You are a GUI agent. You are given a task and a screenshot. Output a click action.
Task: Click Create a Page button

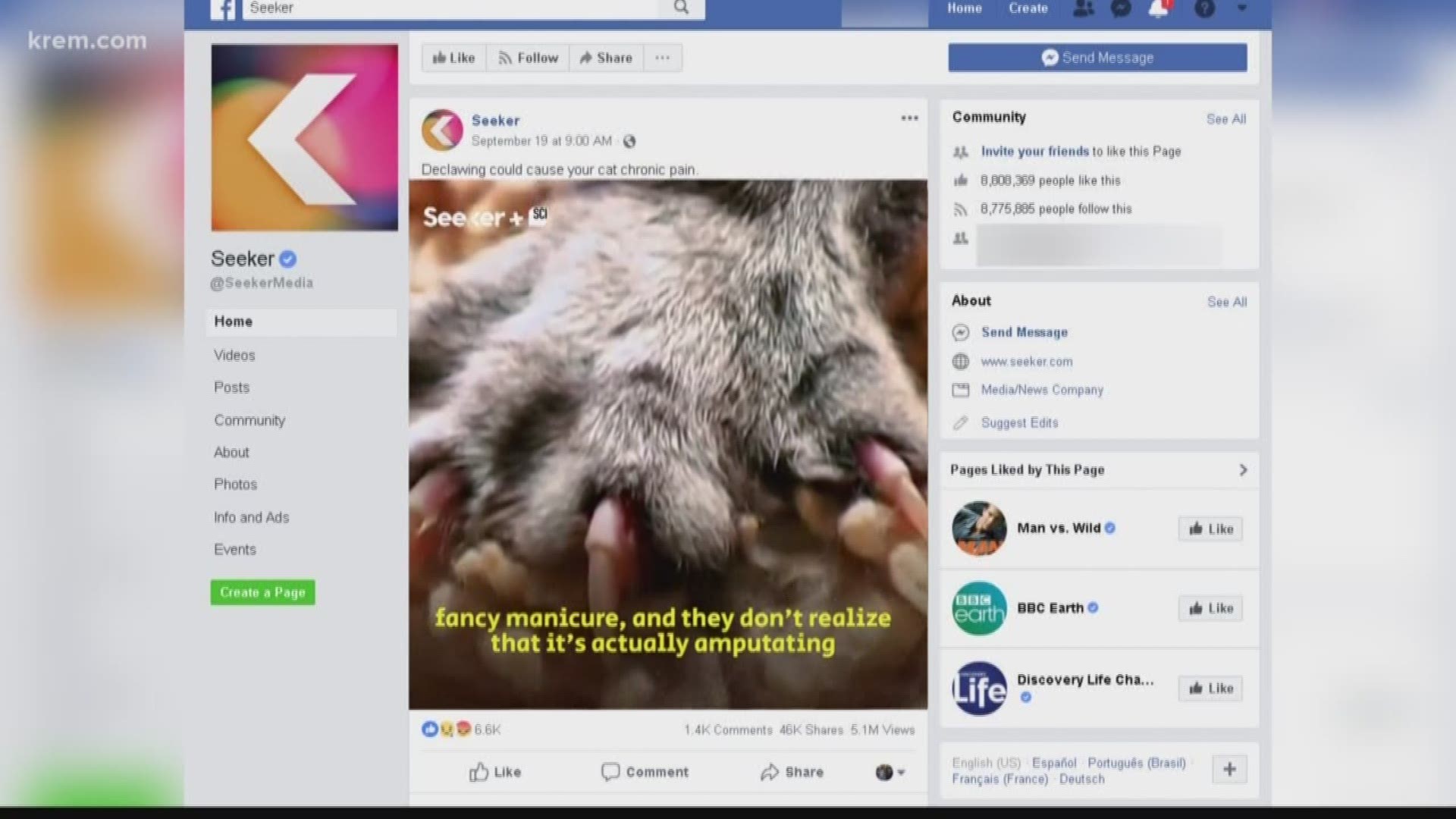pyautogui.click(x=262, y=592)
